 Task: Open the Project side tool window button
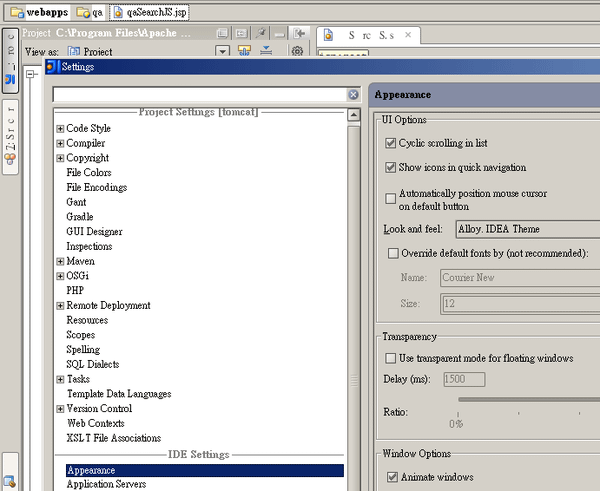coord(10,60)
